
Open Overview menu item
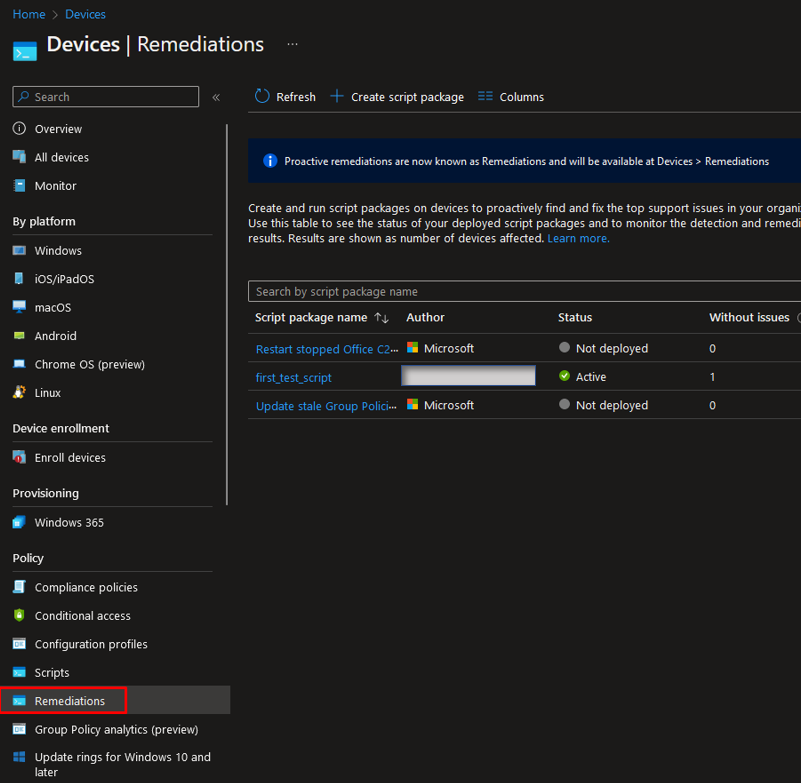pyautogui.click(x=58, y=129)
